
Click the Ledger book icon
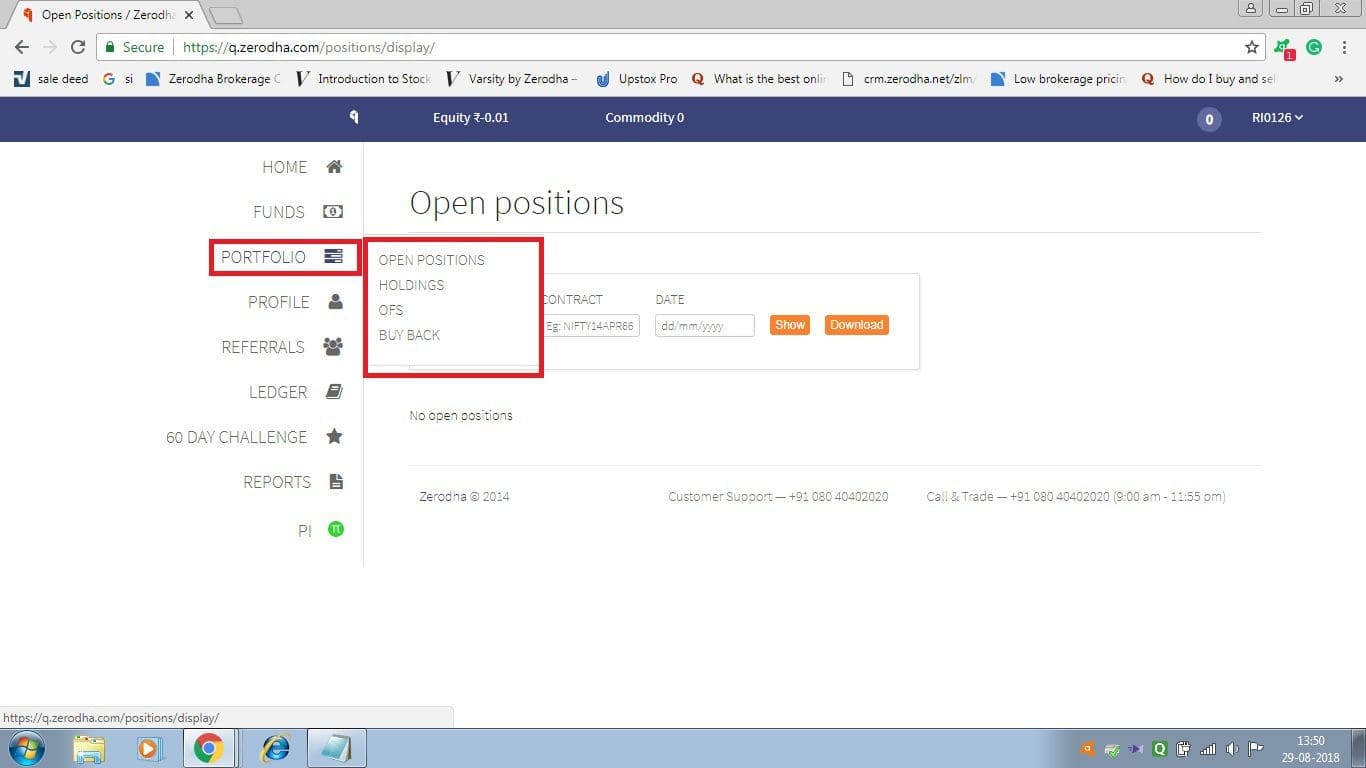tap(335, 392)
